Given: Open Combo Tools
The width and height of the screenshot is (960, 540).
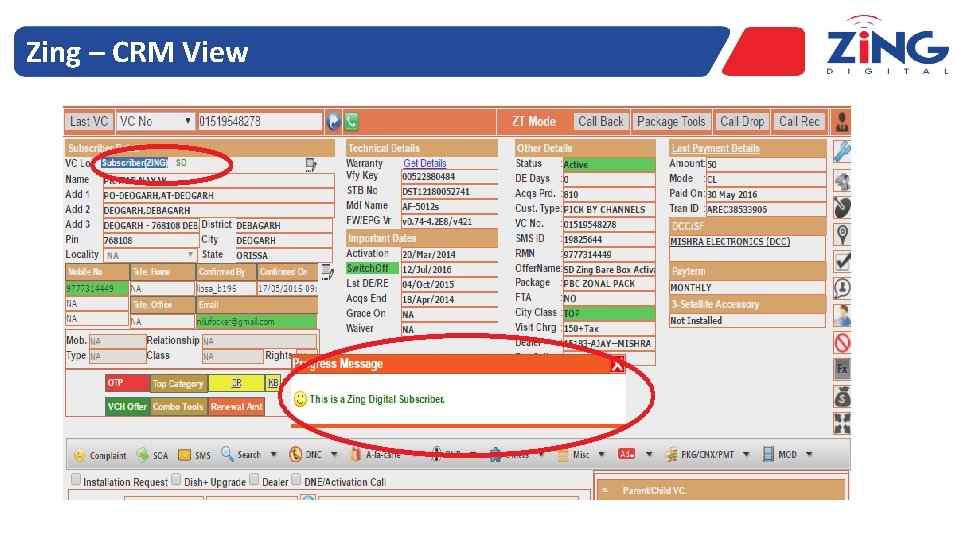Looking at the screenshot, I should (178, 407).
